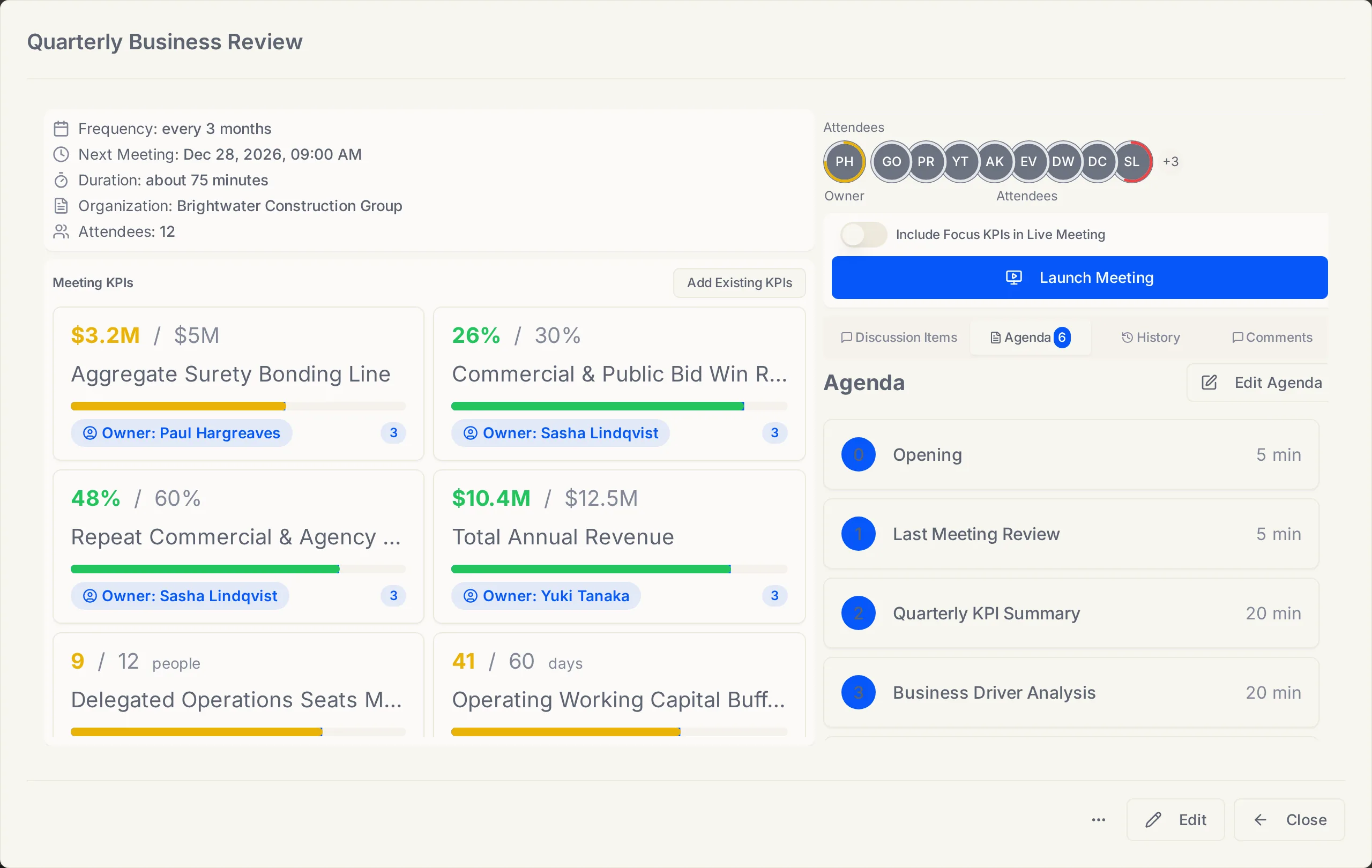
Task: Click the DC attendee avatar
Action: point(1097,162)
